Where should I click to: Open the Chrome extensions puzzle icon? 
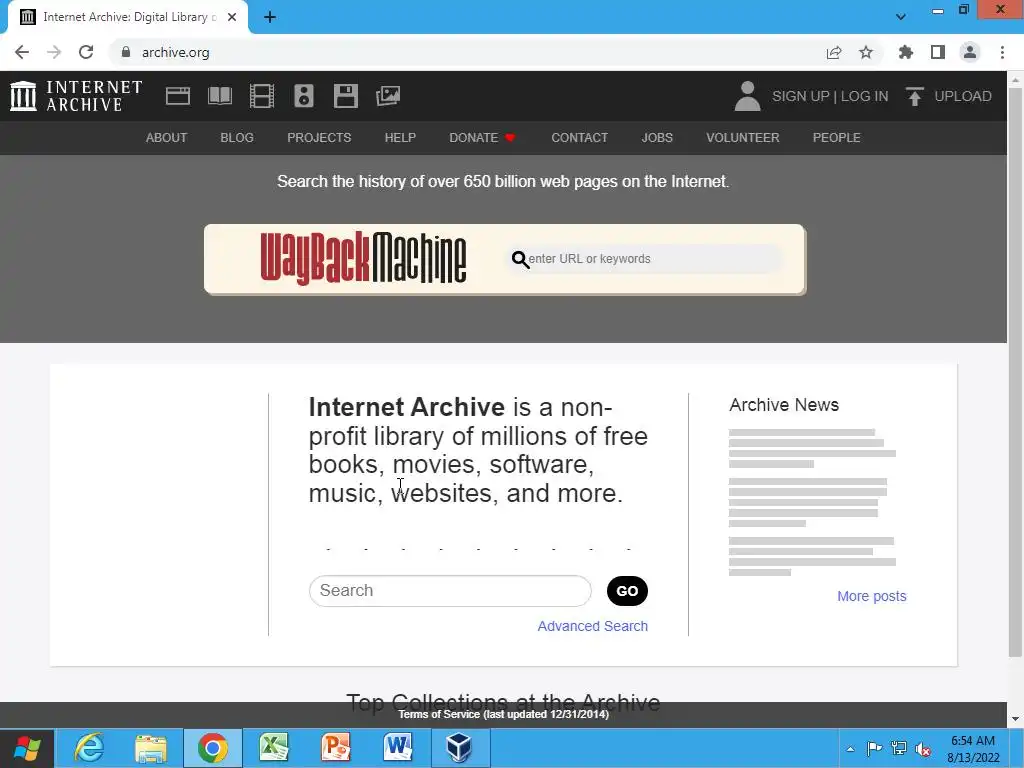point(906,52)
